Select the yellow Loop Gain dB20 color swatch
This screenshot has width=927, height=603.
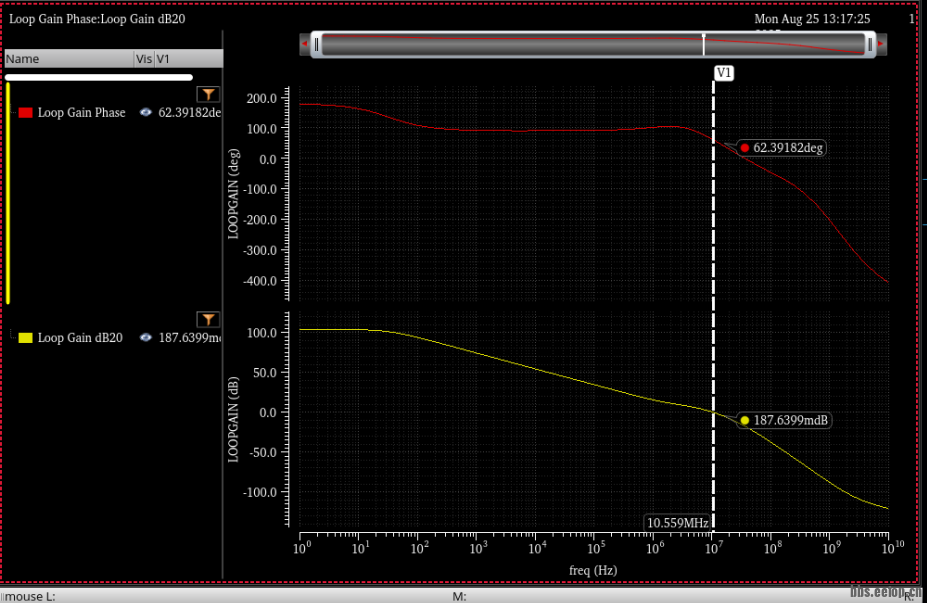tap(25, 338)
